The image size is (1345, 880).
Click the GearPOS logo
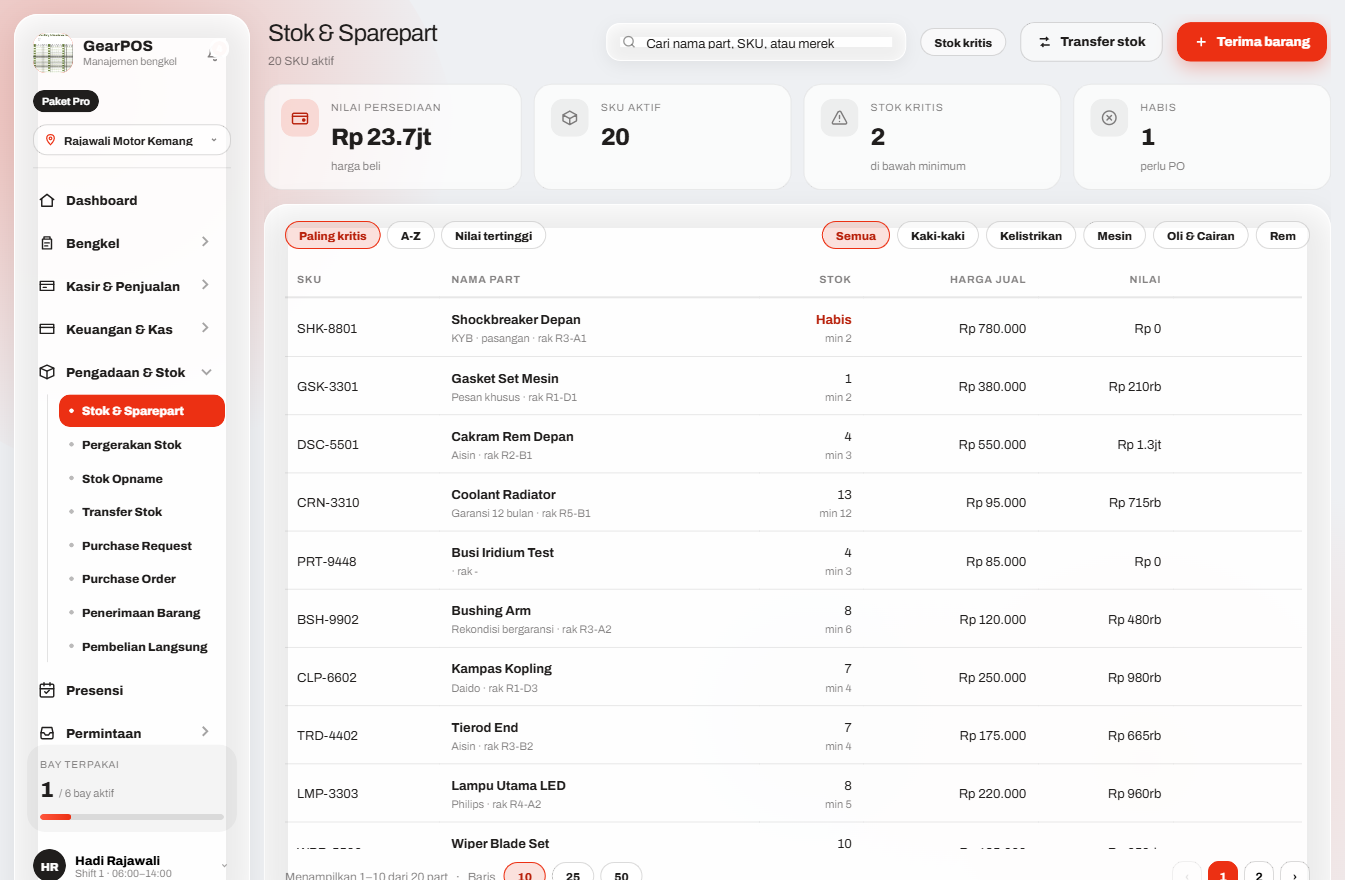53,52
